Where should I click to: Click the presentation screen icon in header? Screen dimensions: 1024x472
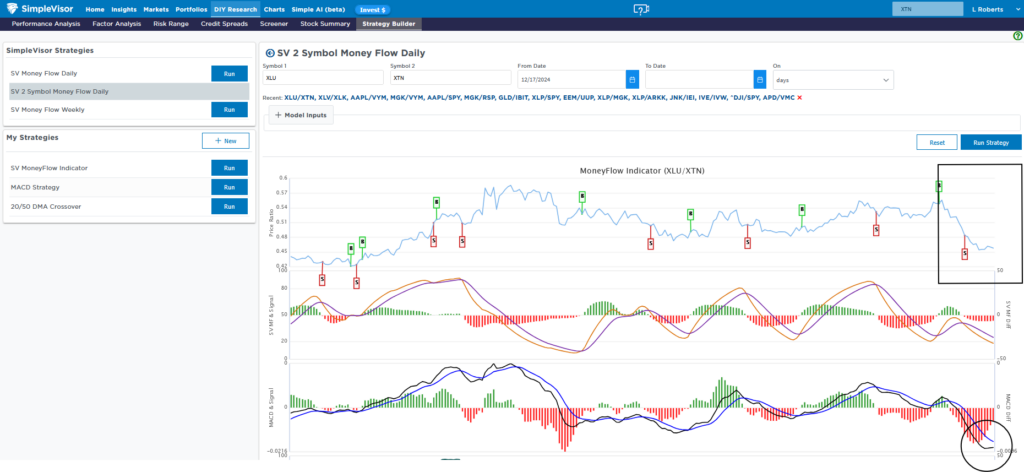pyautogui.click(x=641, y=9)
